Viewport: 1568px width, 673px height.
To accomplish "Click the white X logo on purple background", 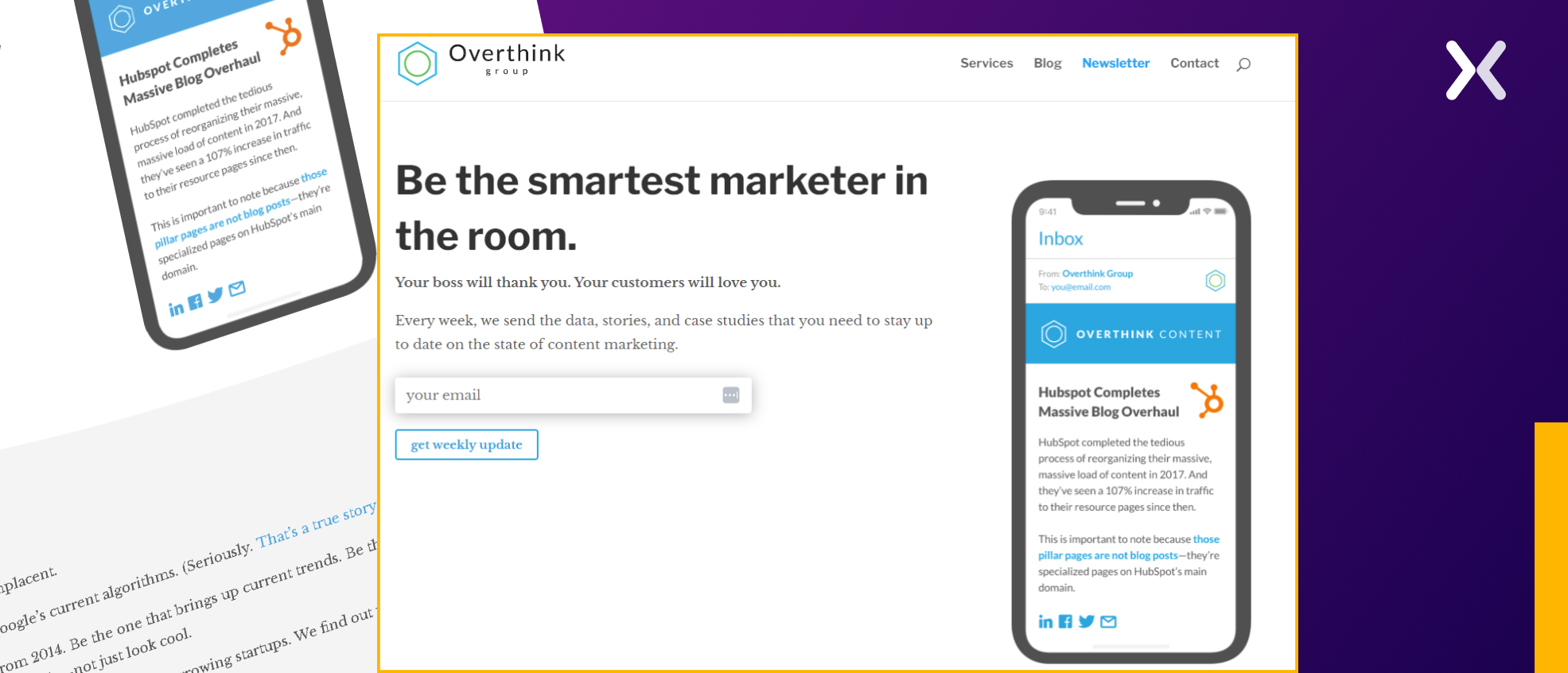I will (x=1476, y=70).
